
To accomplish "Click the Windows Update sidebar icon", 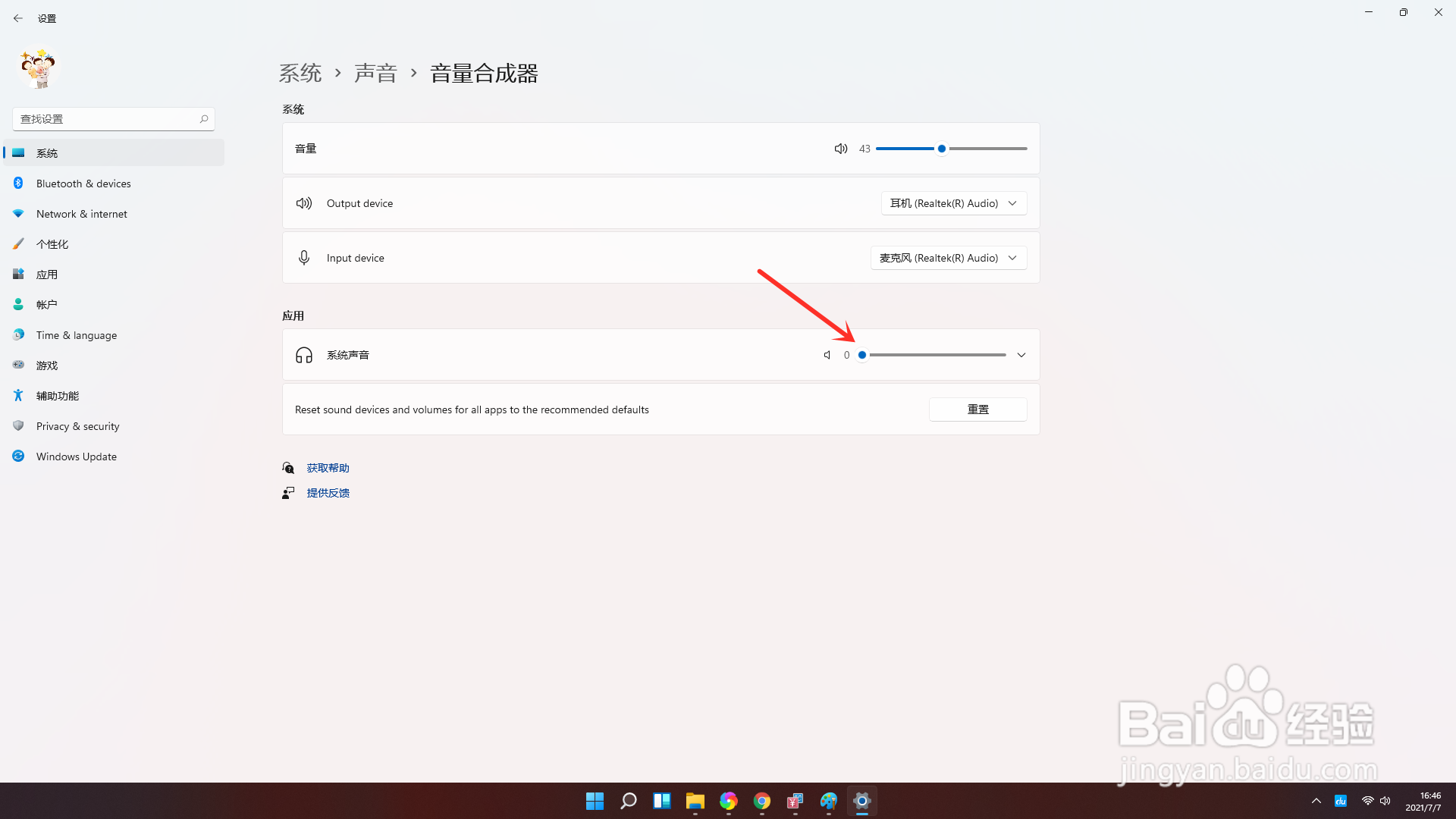I will (x=18, y=456).
